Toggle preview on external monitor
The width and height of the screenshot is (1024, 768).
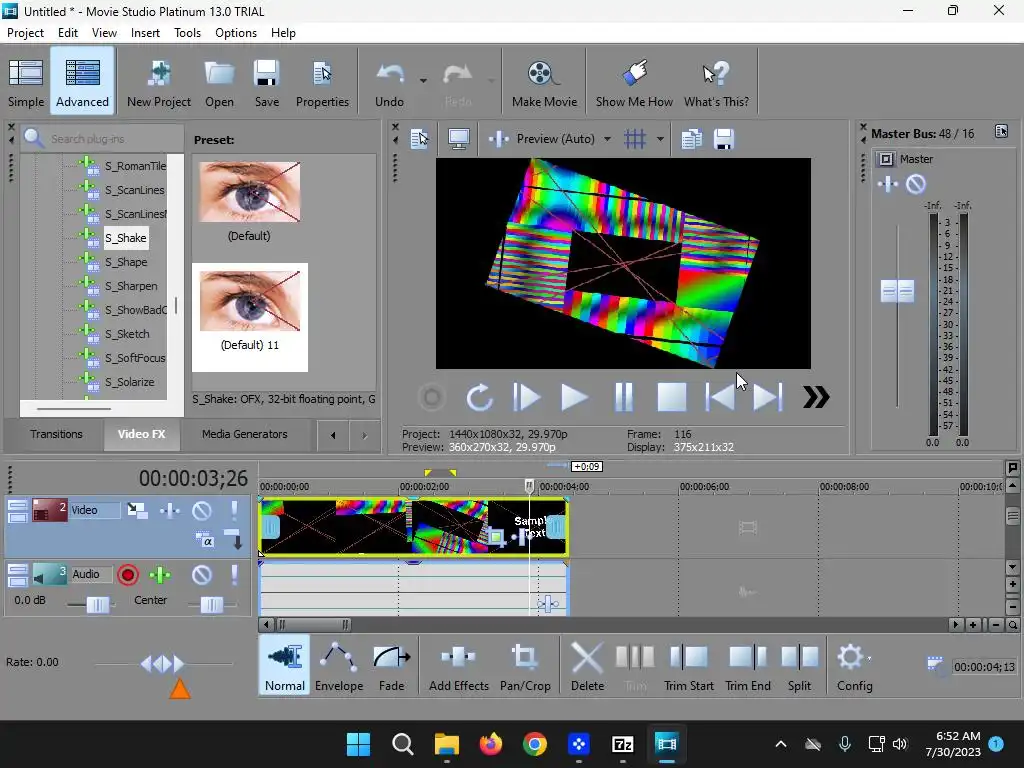(x=458, y=139)
